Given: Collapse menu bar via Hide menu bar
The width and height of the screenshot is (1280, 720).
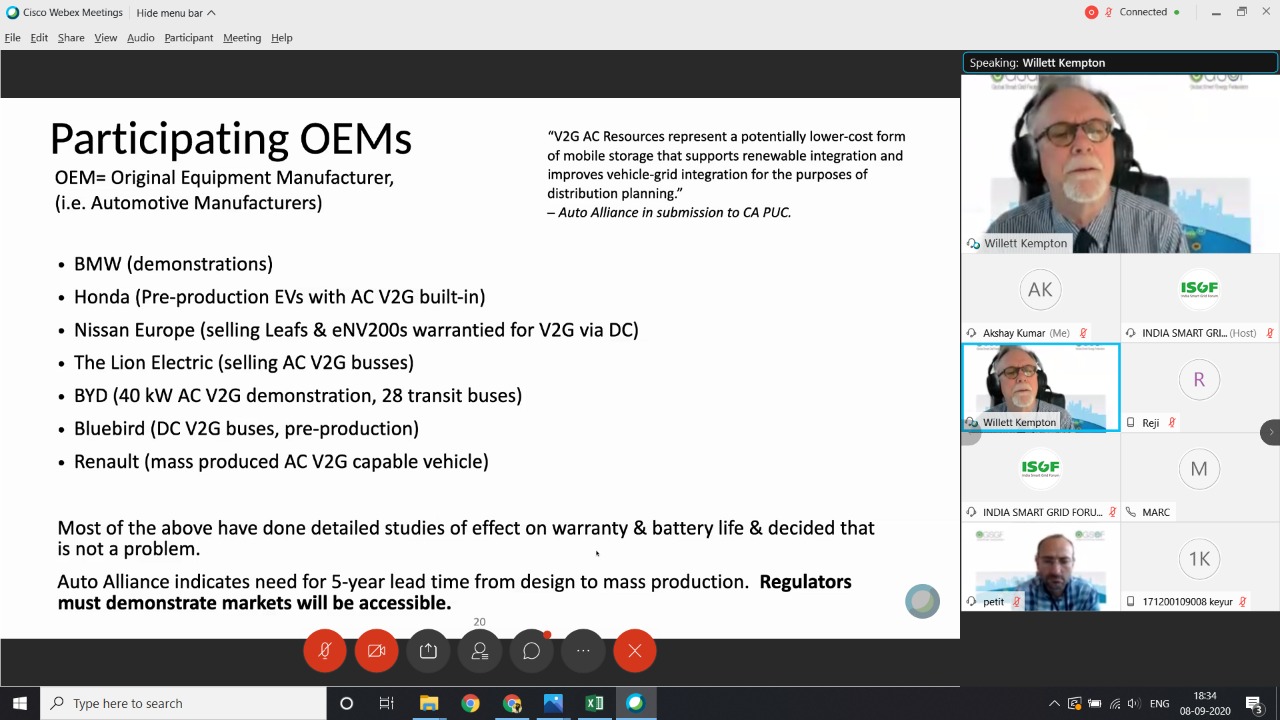Looking at the screenshot, I should (176, 12).
